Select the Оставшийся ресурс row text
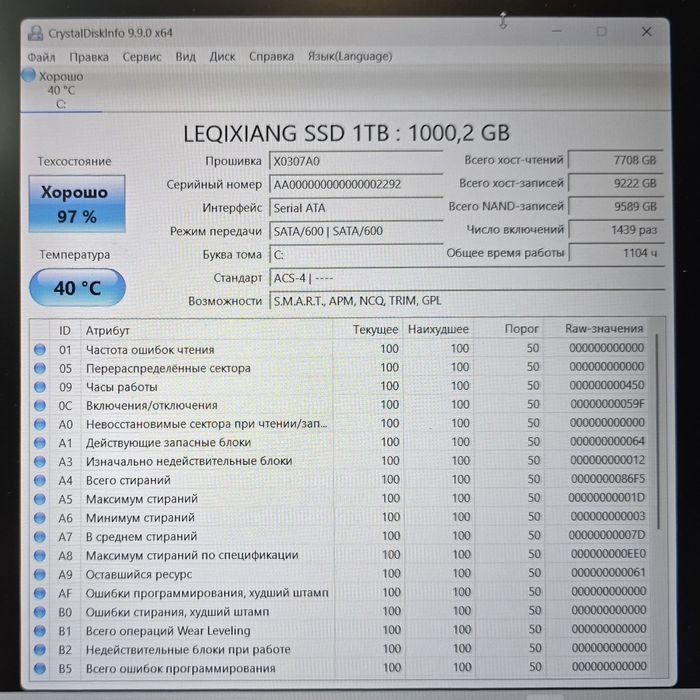The height and width of the screenshot is (700, 700). (139, 574)
